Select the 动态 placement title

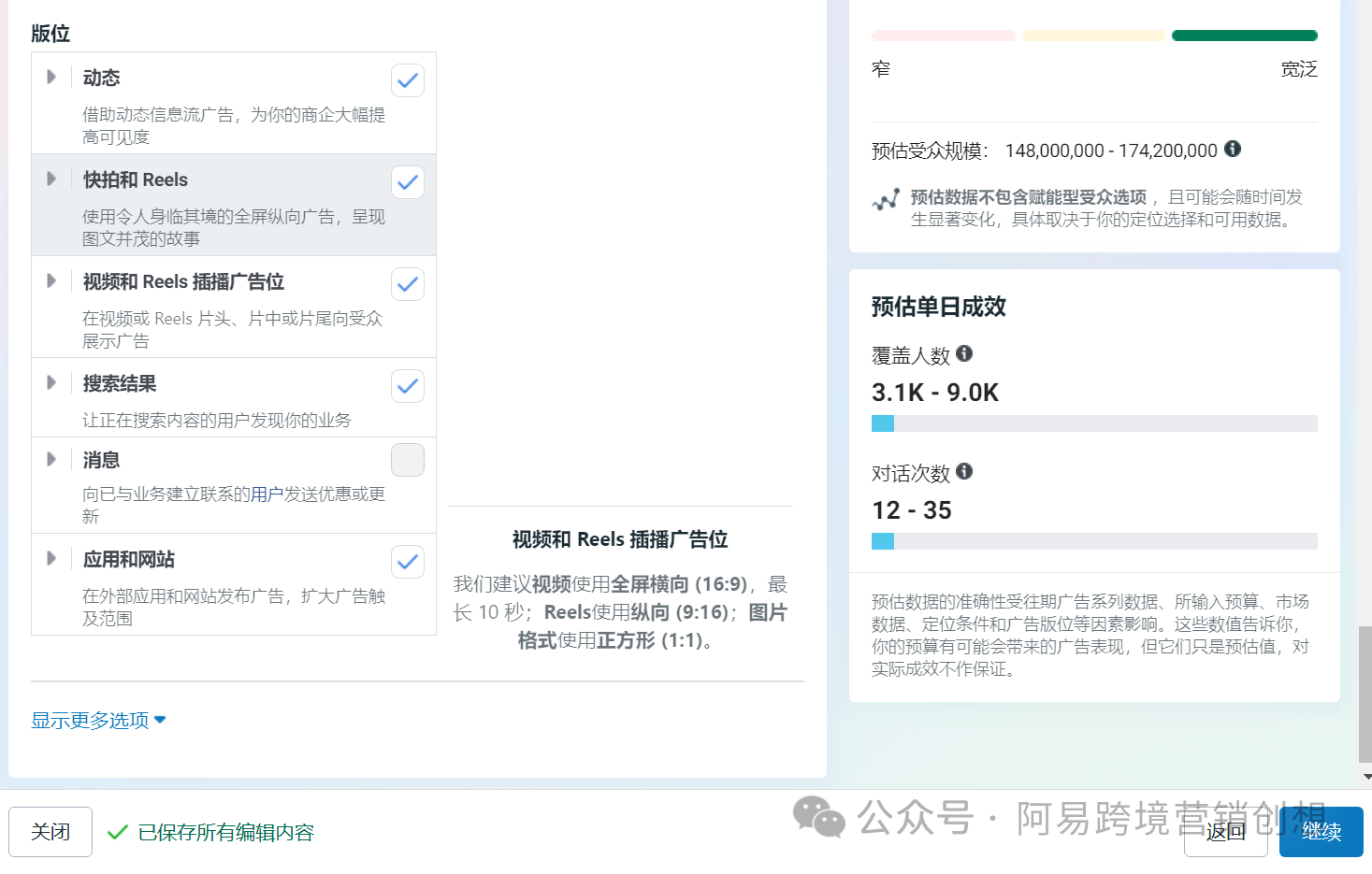click(101, 78)
